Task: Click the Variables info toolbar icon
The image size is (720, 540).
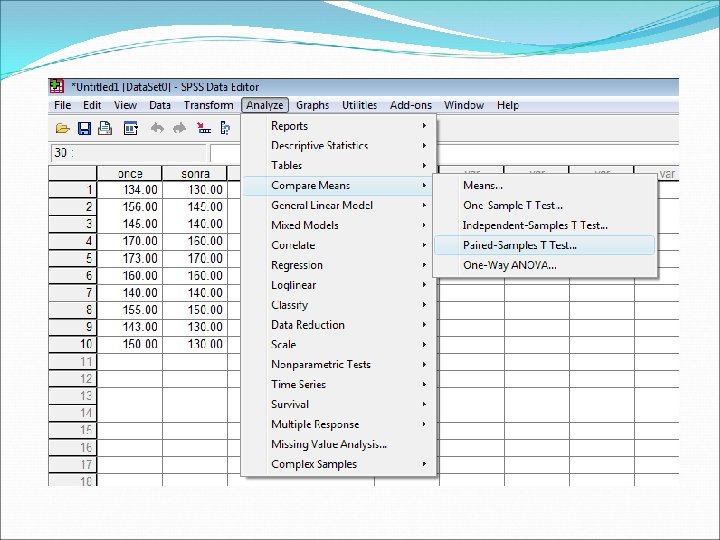Action: click(225, 128)
